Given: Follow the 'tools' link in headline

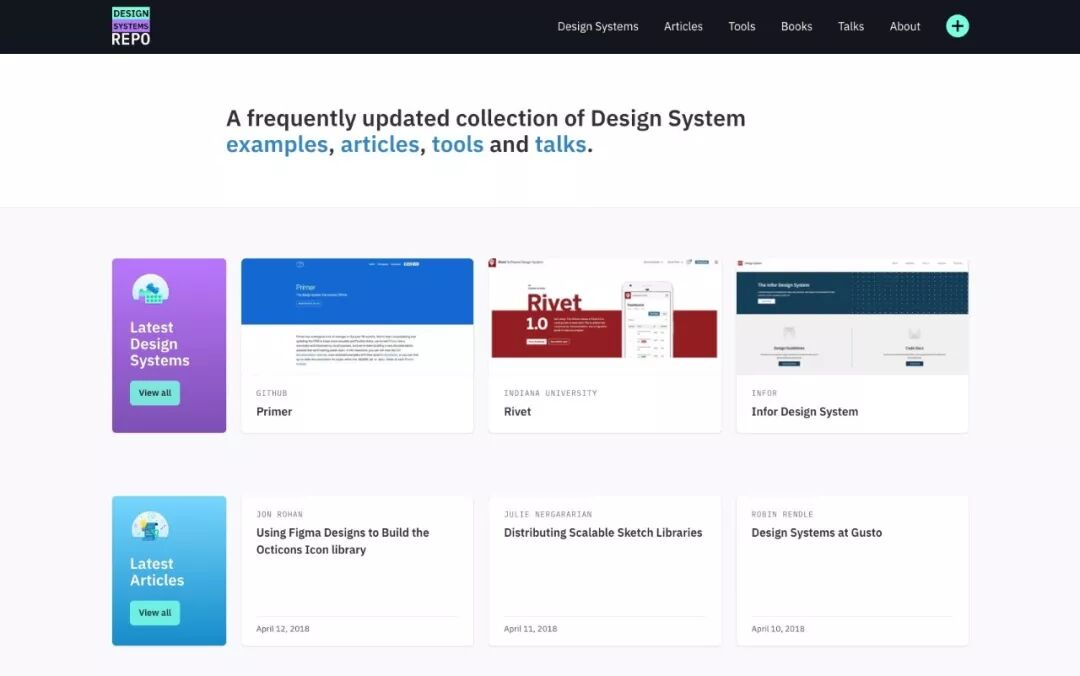Looking at the screenshot, I should [x=457, y=145].
